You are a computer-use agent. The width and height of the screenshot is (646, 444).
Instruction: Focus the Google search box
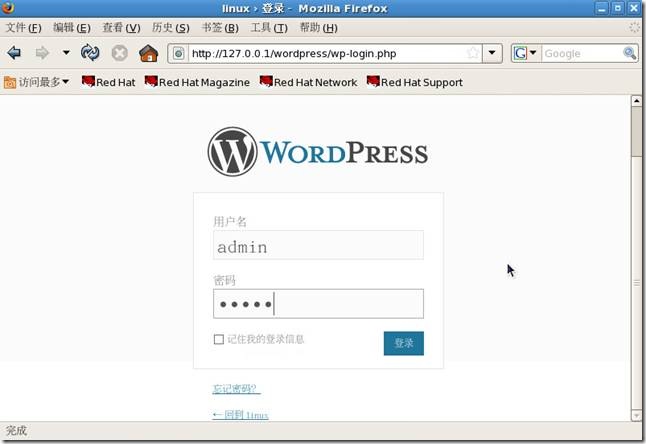pyautogui.click(x=582, y=54)
